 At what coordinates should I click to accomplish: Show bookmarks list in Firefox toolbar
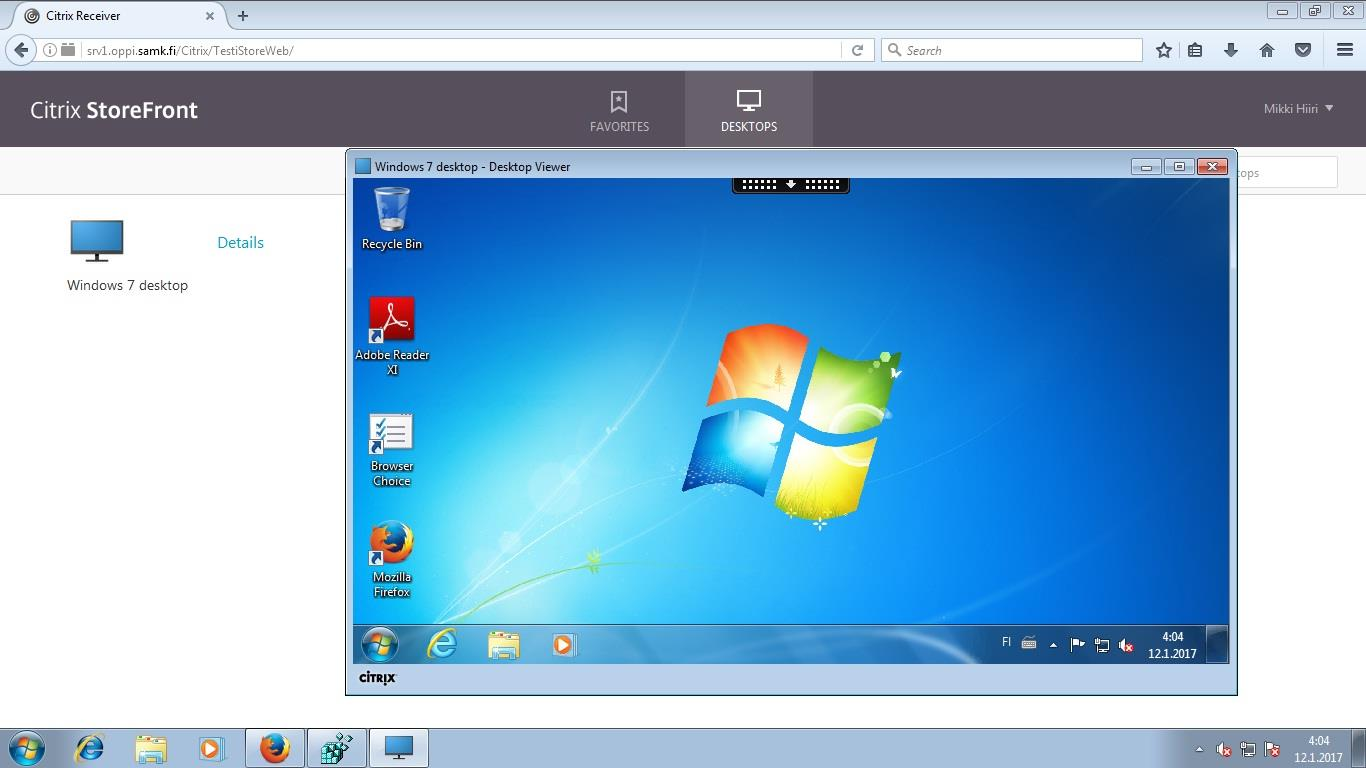(1195, 50)
